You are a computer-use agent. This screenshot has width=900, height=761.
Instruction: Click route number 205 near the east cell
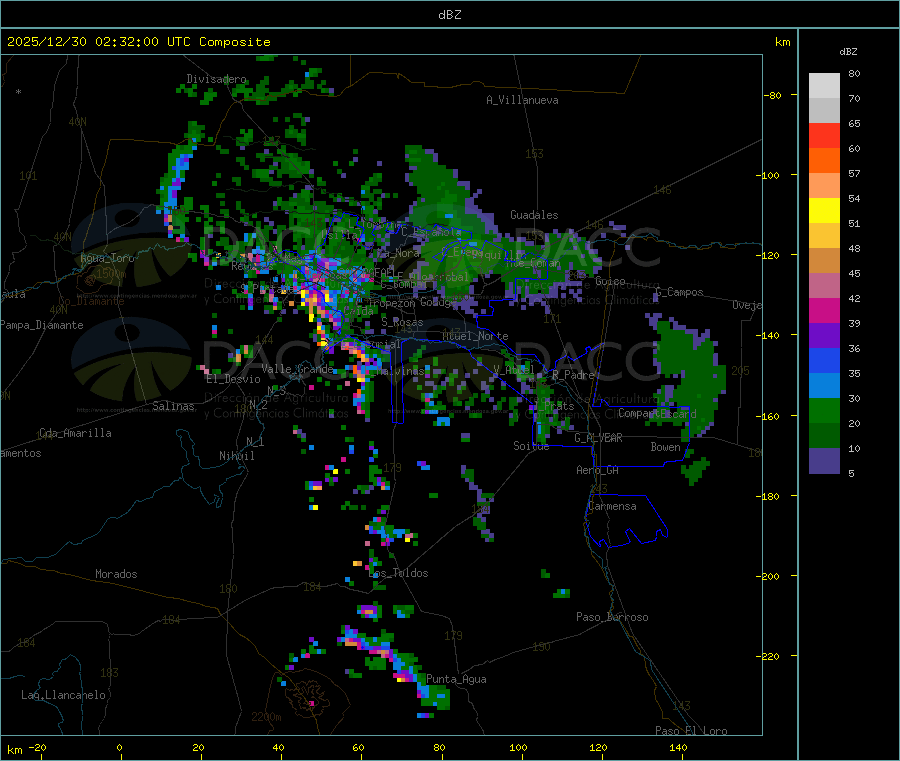click(740, 371)
